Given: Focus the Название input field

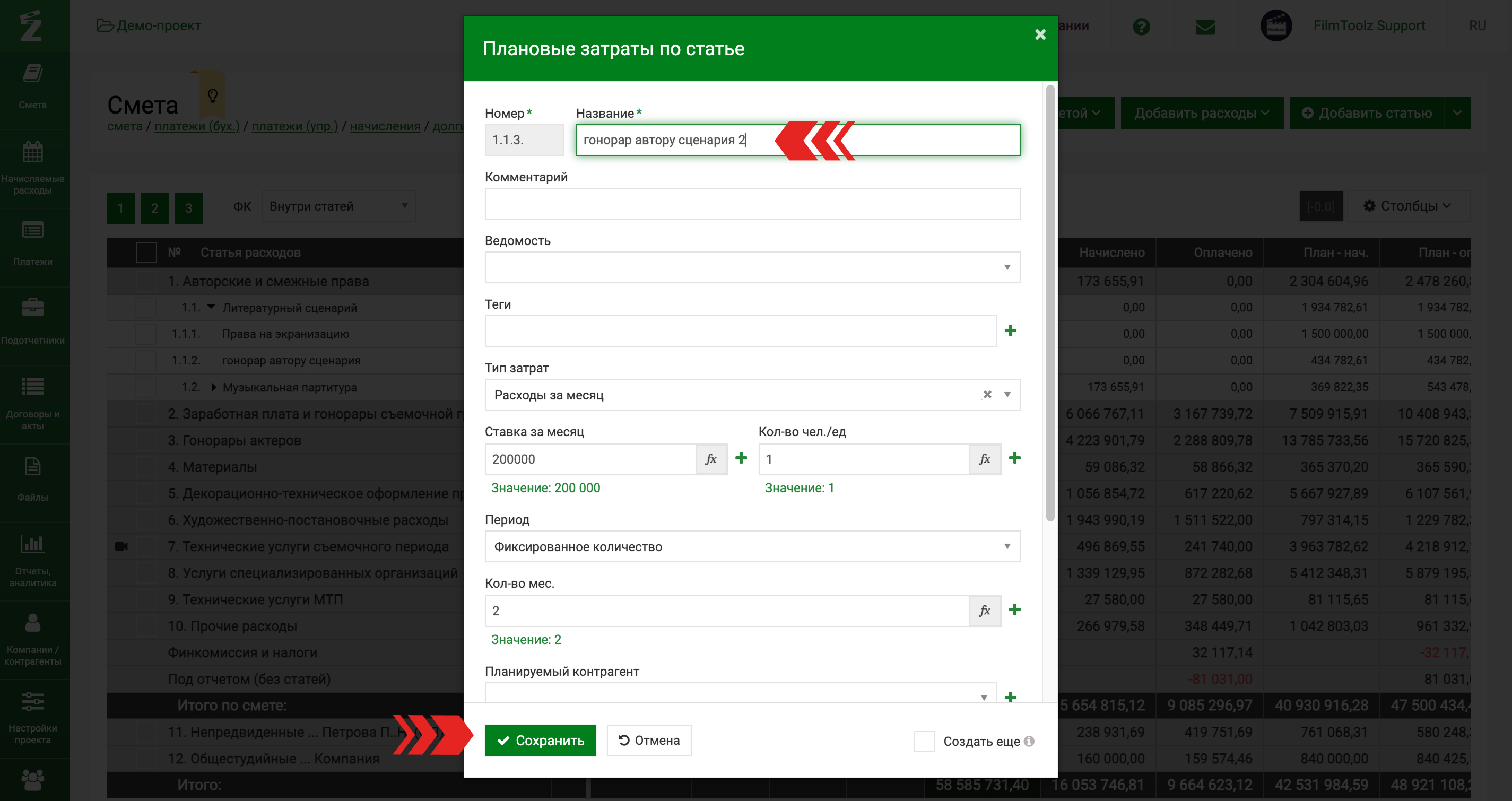Looking at the screenshot, I should tap(798, 140).
